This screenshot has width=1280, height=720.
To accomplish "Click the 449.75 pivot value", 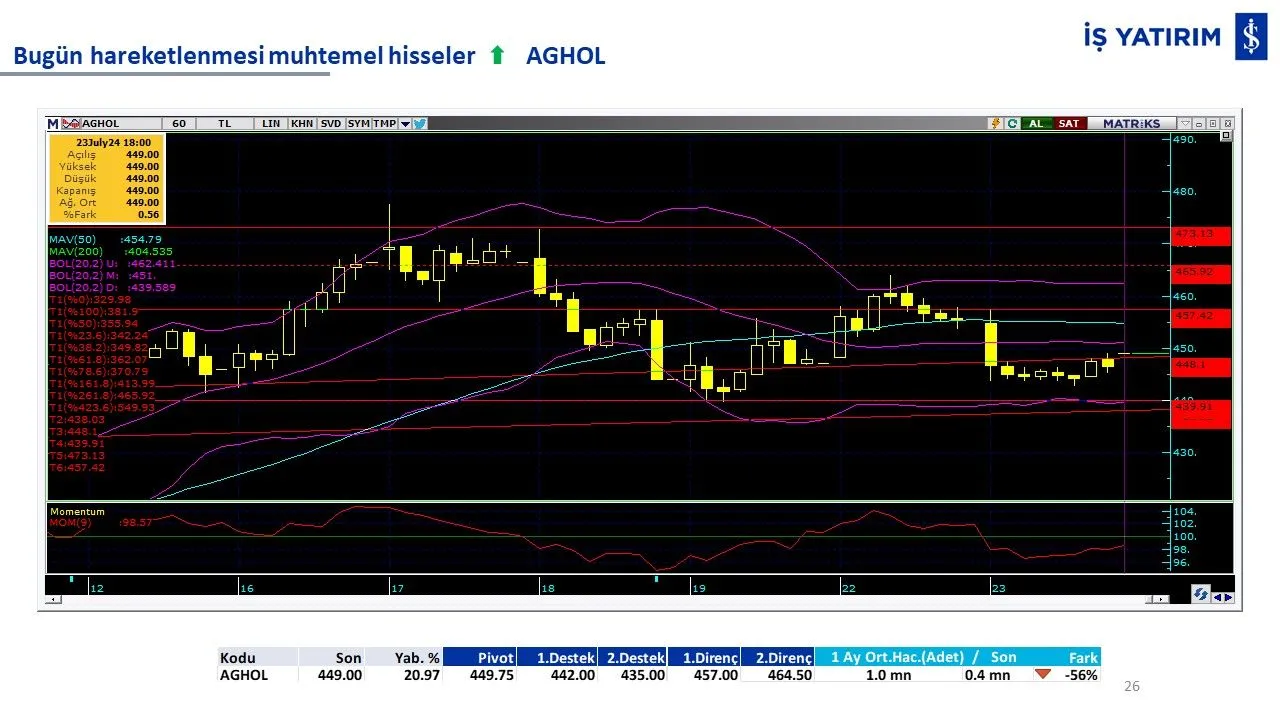I will (x=492, y=675).
